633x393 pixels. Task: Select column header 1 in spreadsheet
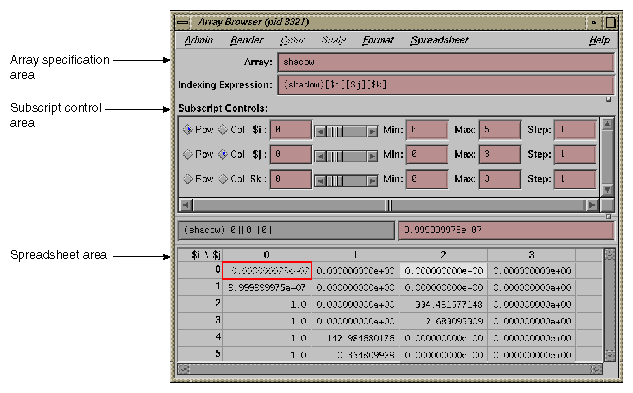[x=355, y=255]
